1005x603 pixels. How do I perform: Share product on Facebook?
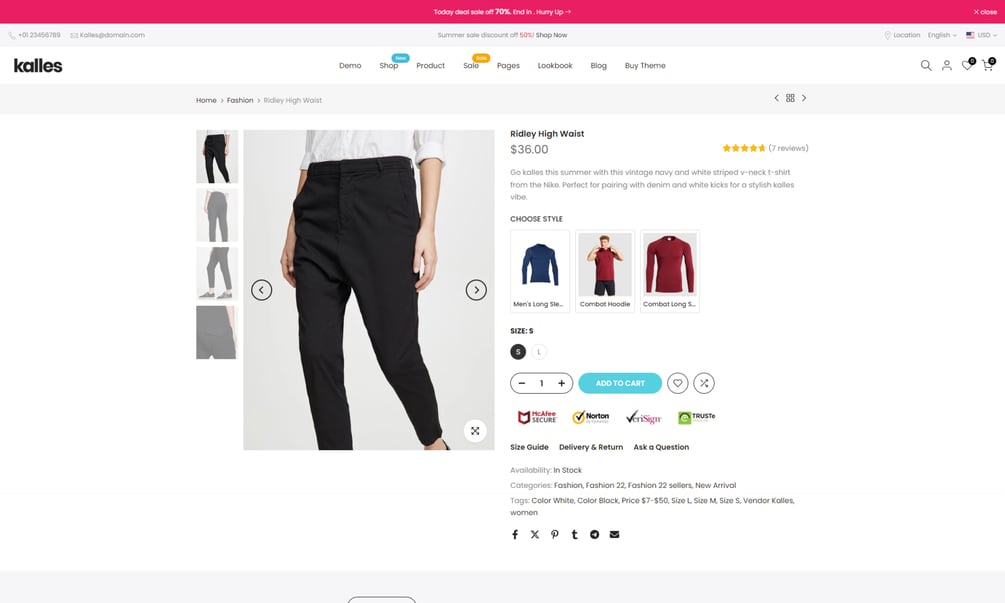[x=515, y=534]
